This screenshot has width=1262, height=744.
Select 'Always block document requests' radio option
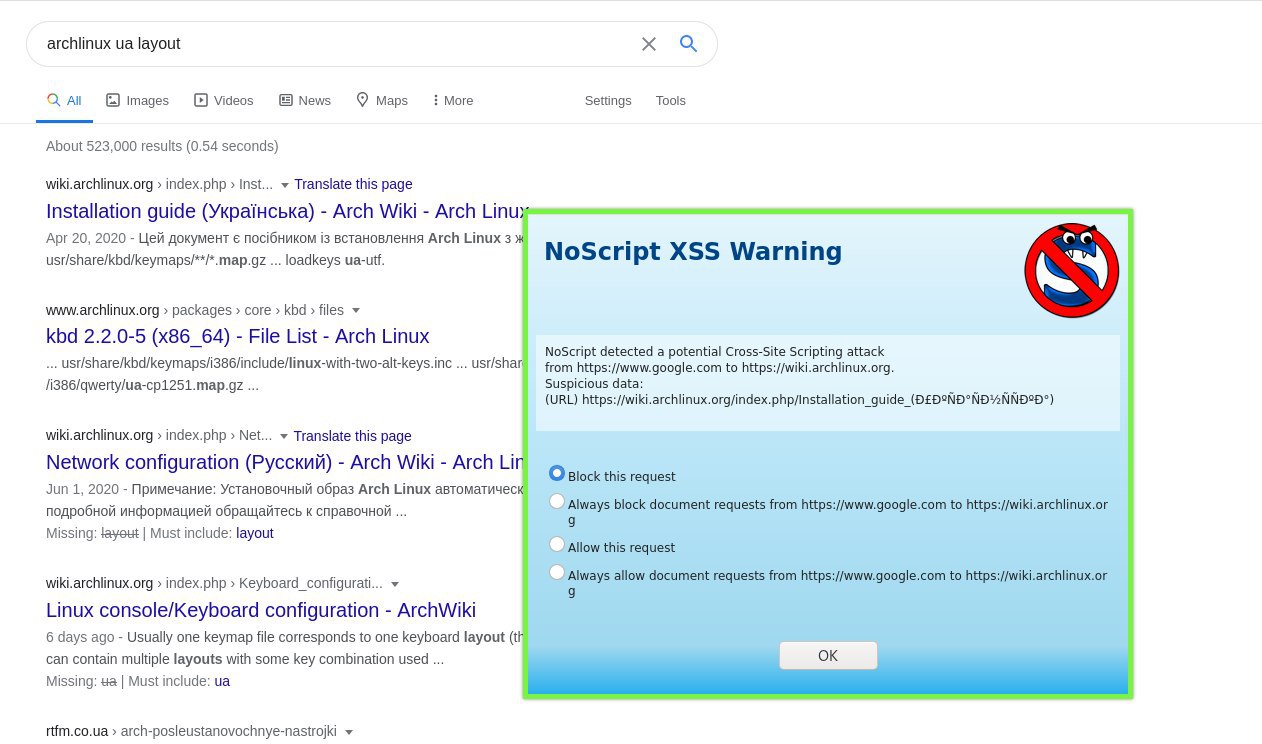tap(557, 501)
